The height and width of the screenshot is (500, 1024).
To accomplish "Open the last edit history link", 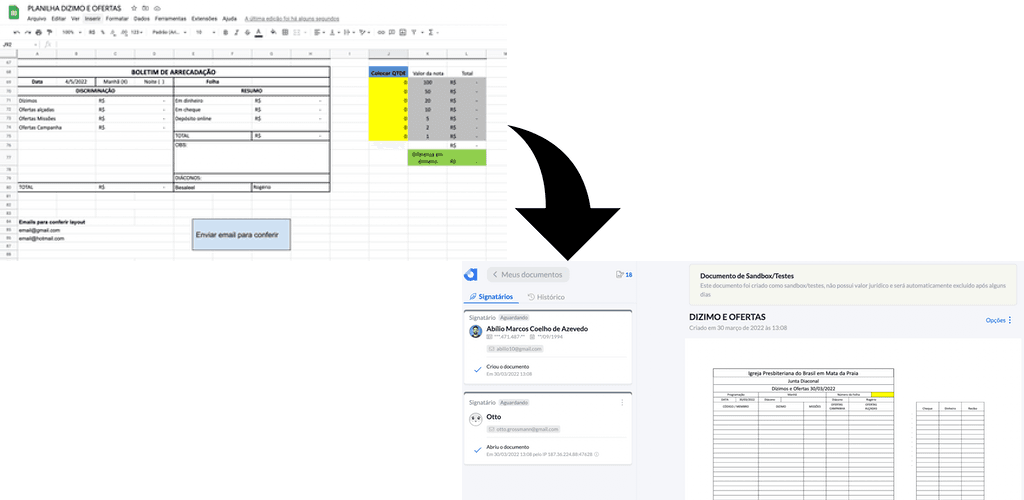I will [292, 19].
